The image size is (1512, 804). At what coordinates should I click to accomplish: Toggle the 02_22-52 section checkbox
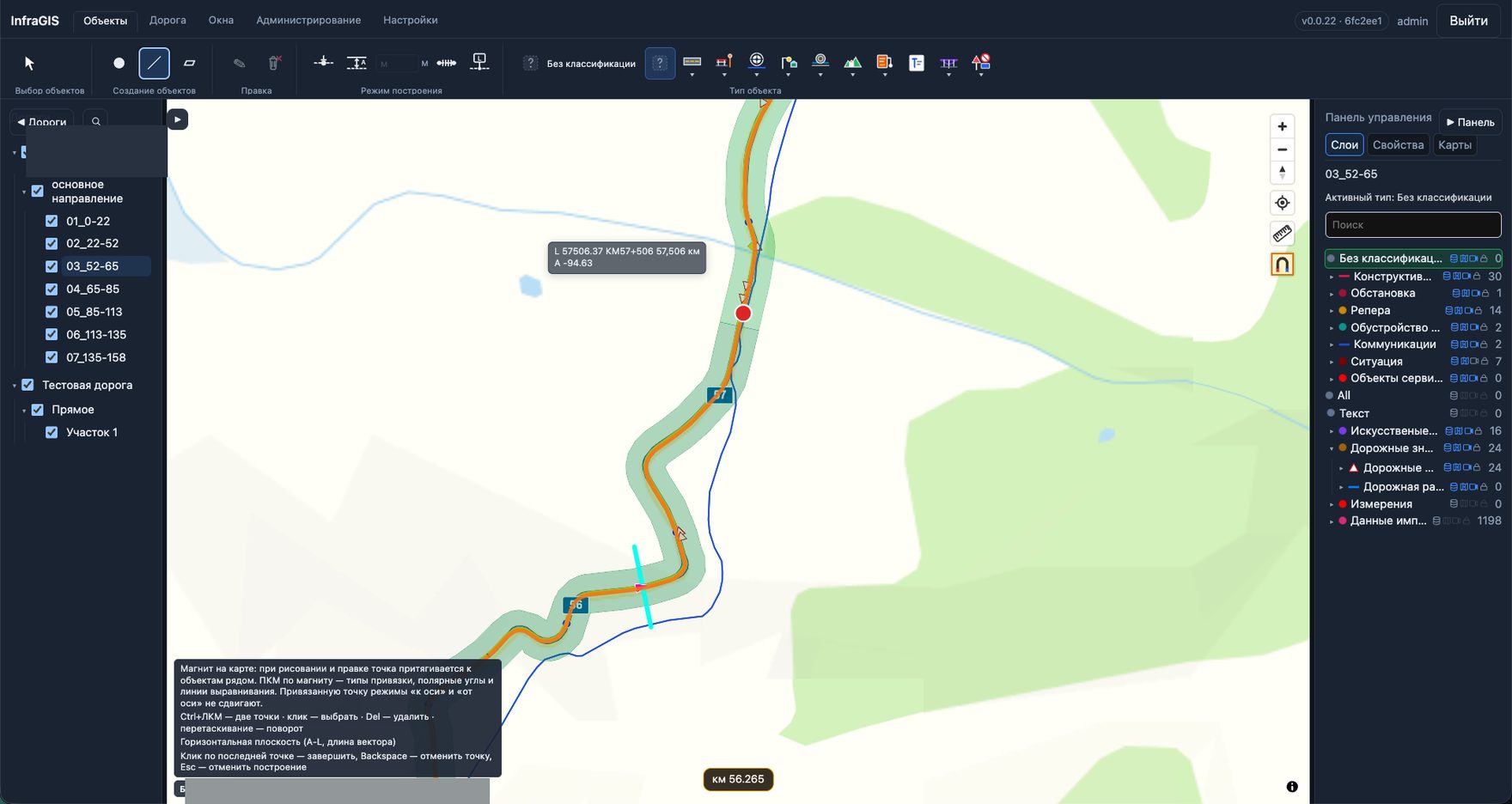(x=52, y=243)
